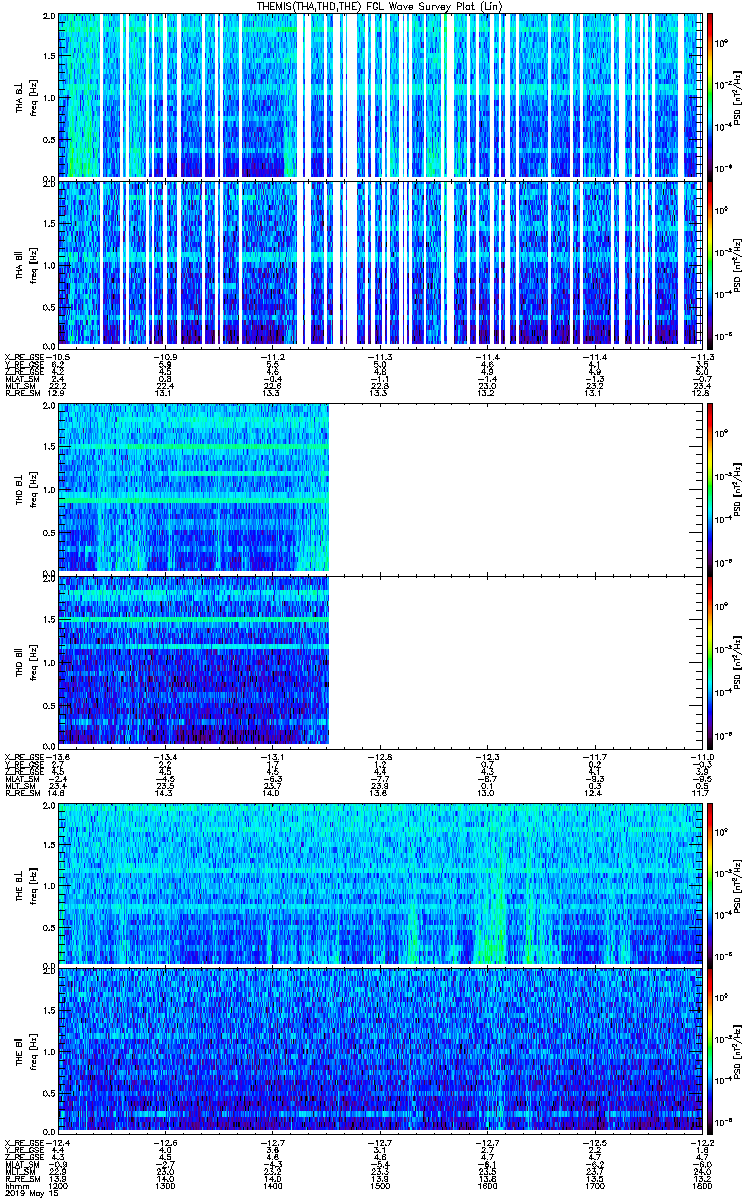
Task: Click the -12.4 X_RE_GSE value under THE
Action: pos(58,1143)
